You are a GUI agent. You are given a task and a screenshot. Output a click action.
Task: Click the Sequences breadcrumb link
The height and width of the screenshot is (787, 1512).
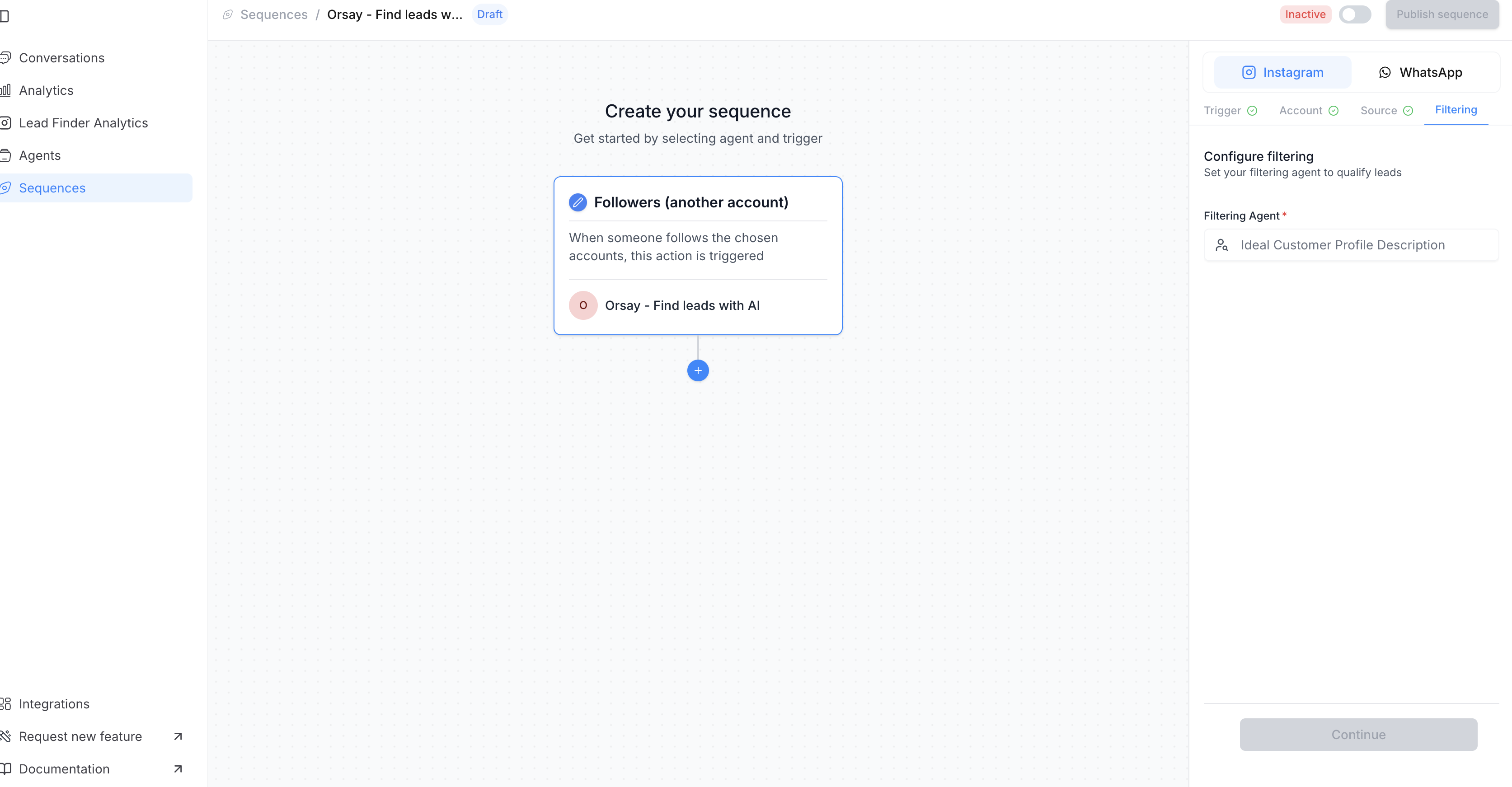(273, 14)
